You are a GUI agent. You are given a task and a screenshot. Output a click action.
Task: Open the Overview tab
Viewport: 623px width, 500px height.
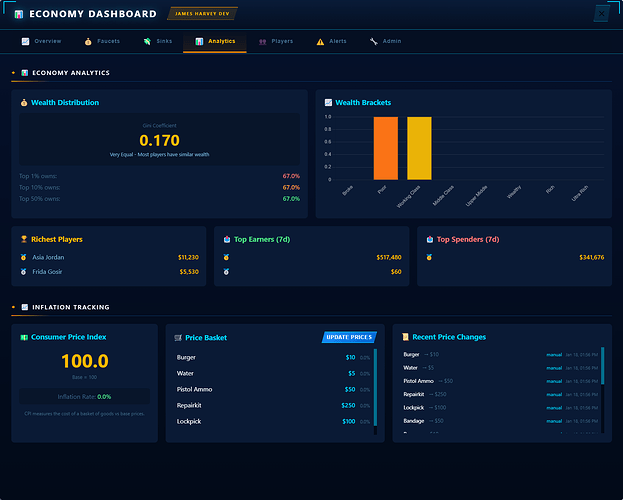coord(41,41)
